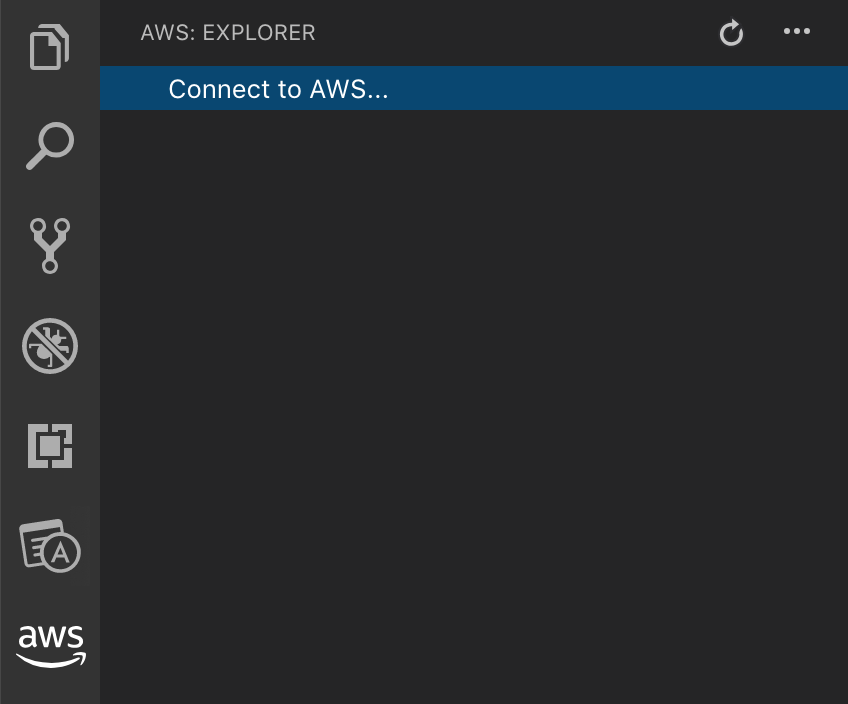Activate the search magnifier icon
This screenshot has height=704, width=848.
pyautogui.click(x=50, y=146)
